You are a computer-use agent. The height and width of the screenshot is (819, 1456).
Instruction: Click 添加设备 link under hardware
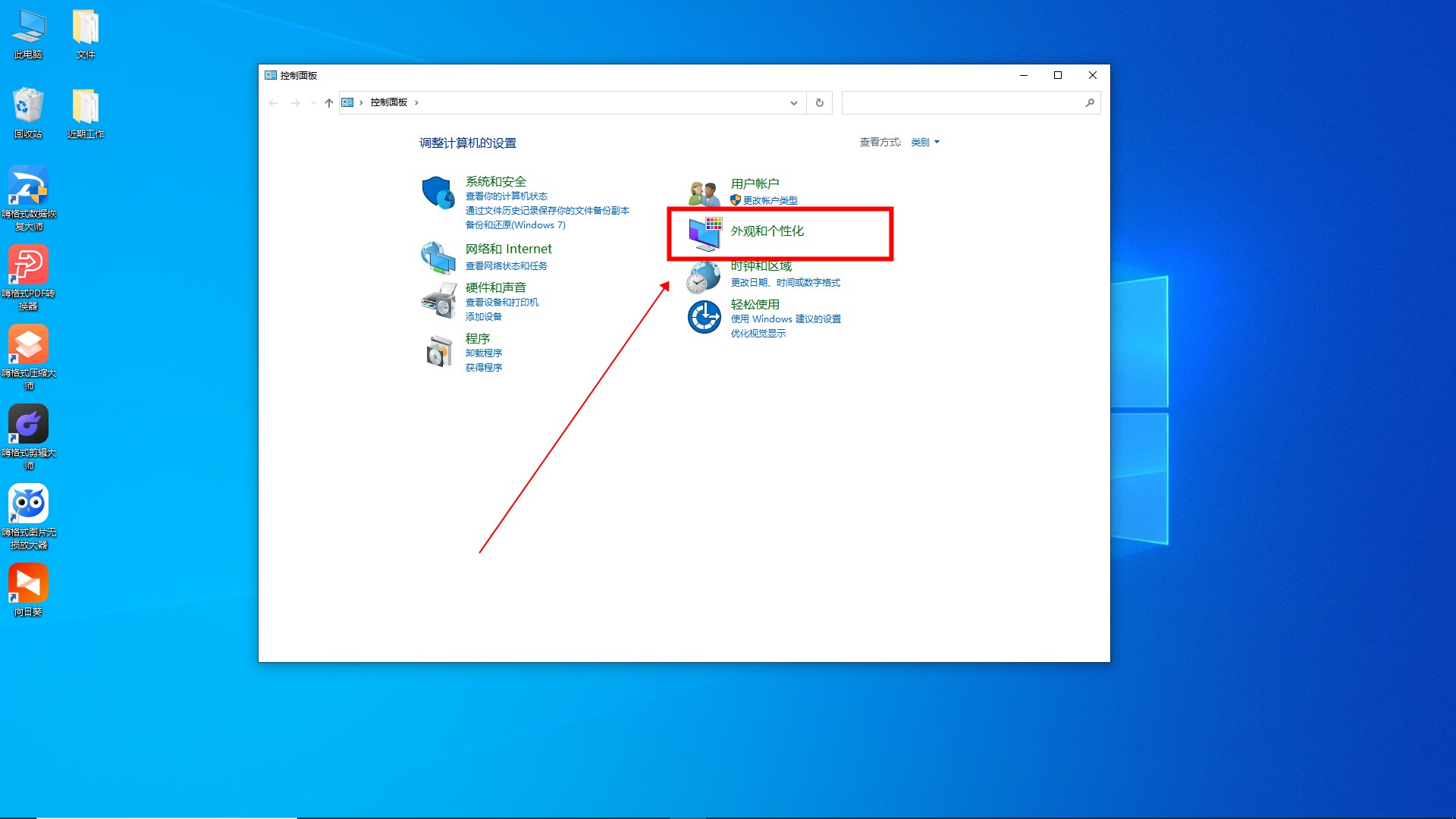(483, 317)
